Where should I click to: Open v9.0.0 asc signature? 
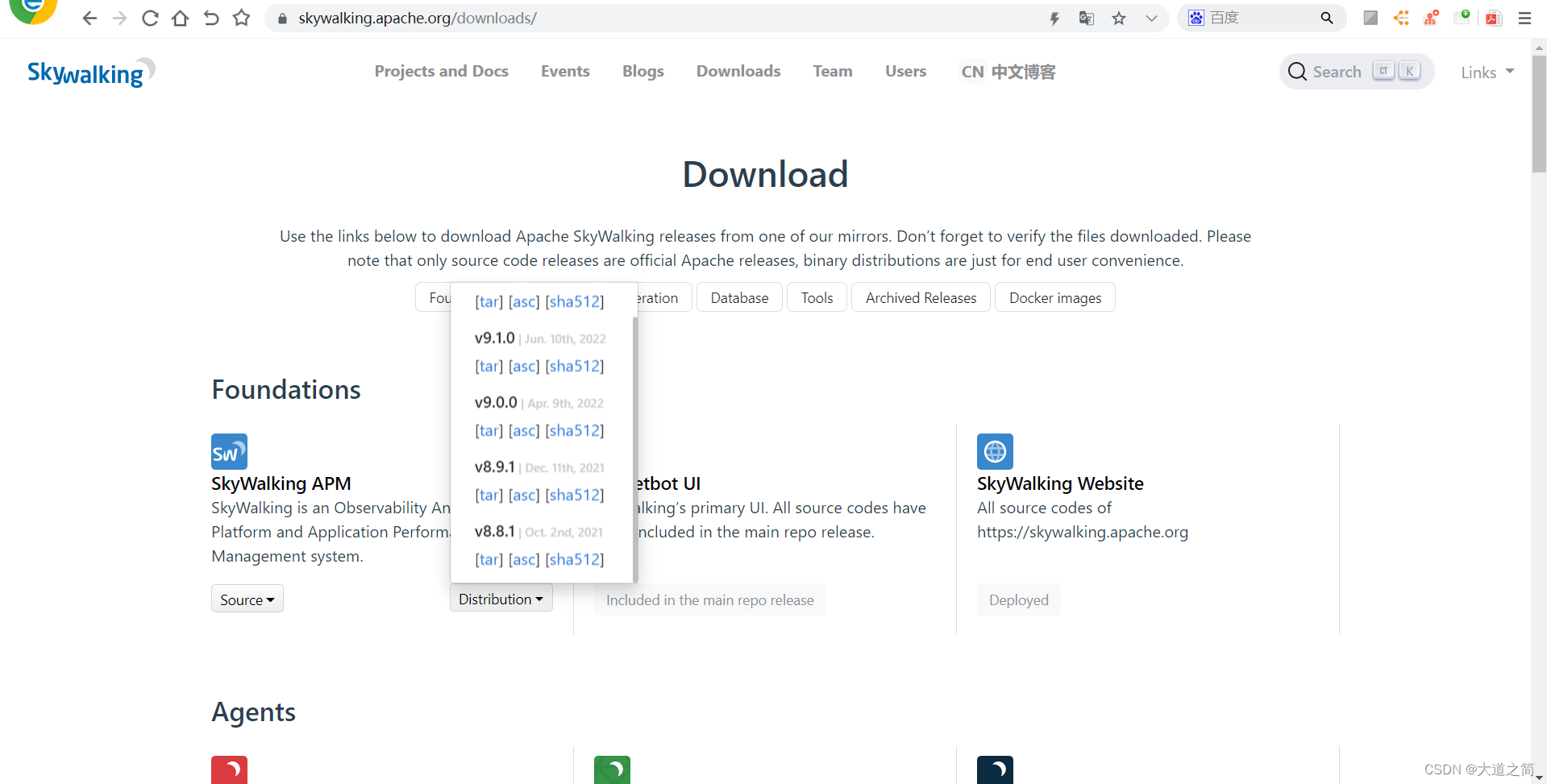[524, 430]
